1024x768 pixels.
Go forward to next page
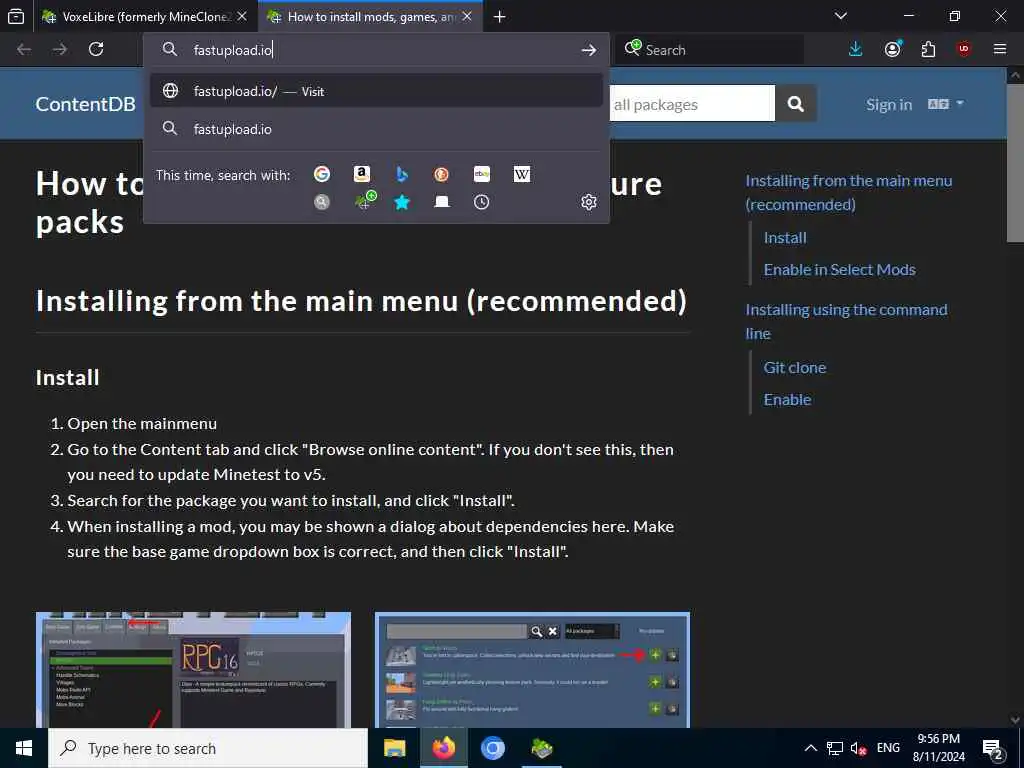click(60, 49)
